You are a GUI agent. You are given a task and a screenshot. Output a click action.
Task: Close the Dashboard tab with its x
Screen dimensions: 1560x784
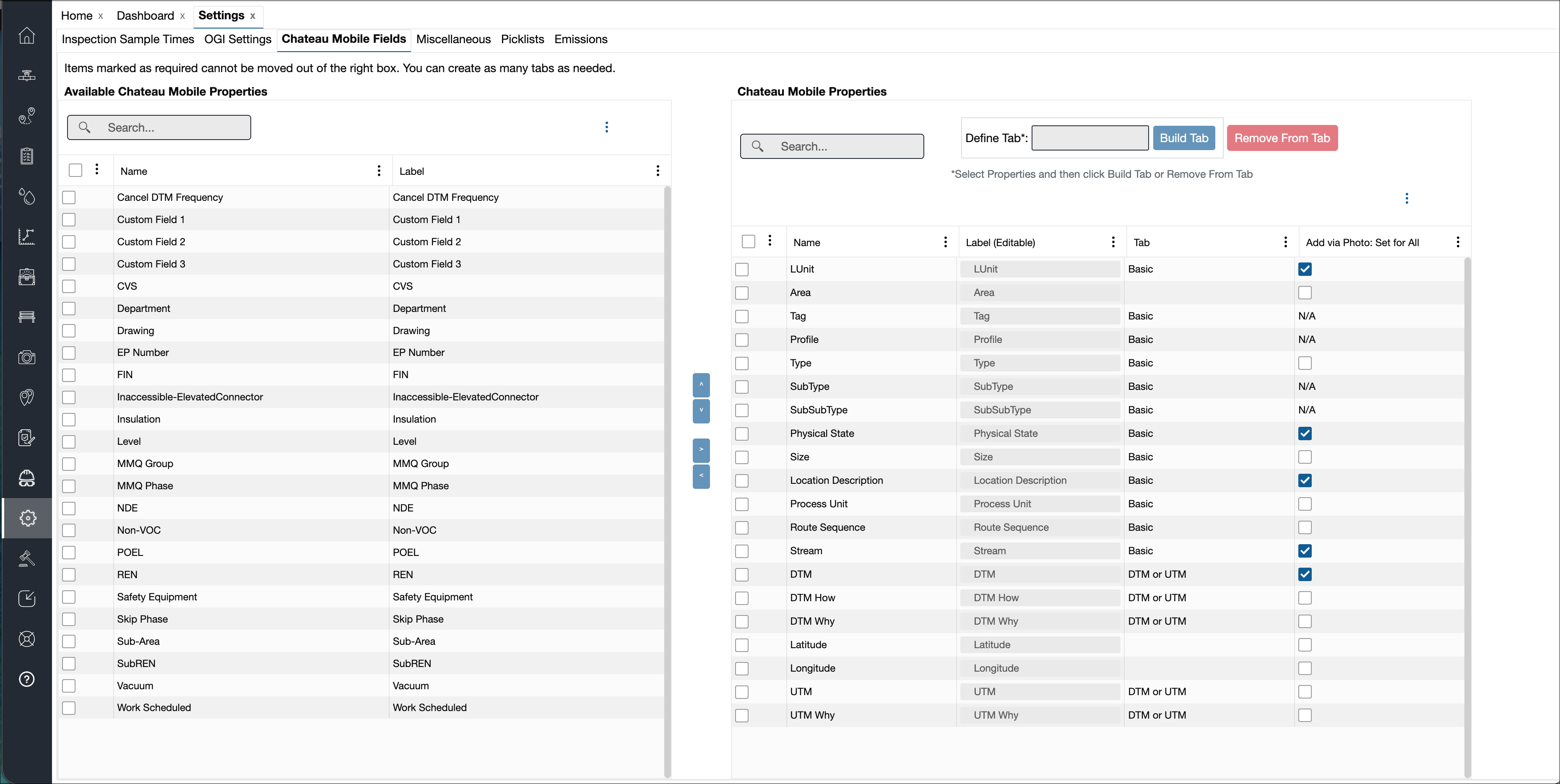[x=182, y=16]
